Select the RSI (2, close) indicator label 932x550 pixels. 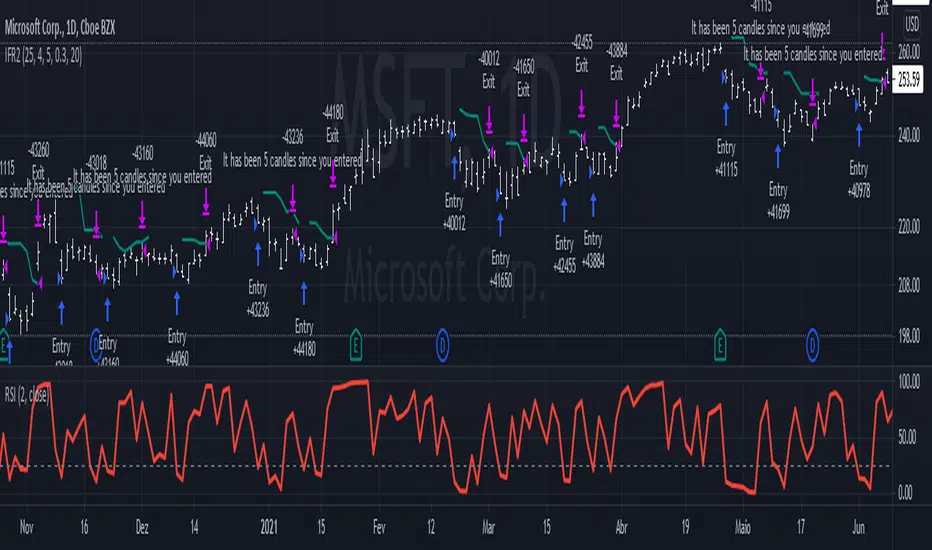point(27,395)
